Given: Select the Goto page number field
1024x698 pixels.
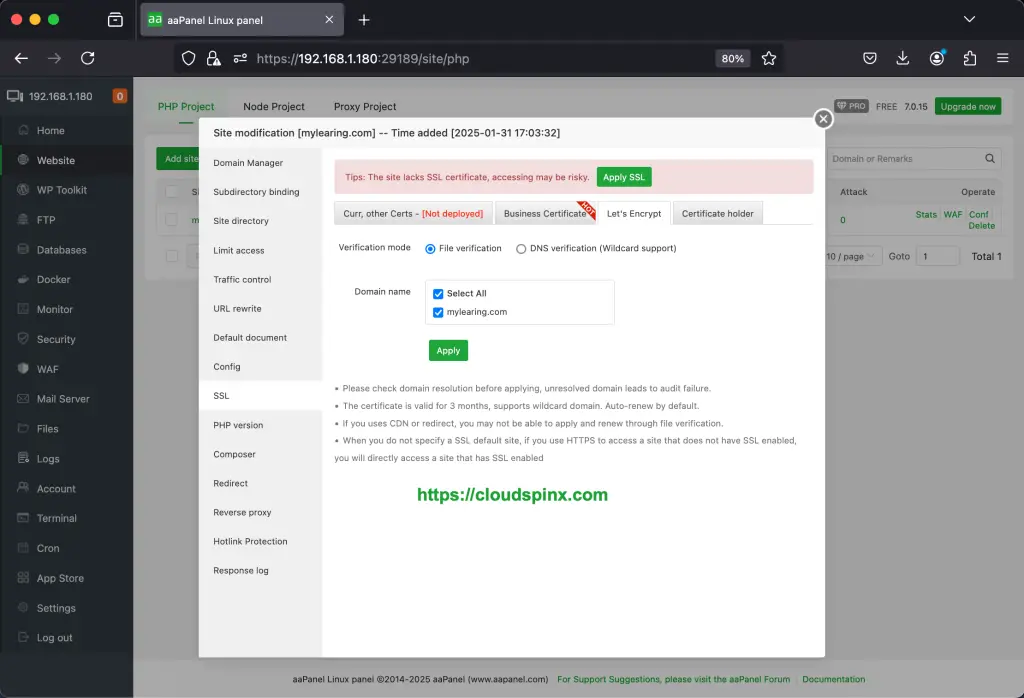Looking at the screenshot, I should [937, 256].
